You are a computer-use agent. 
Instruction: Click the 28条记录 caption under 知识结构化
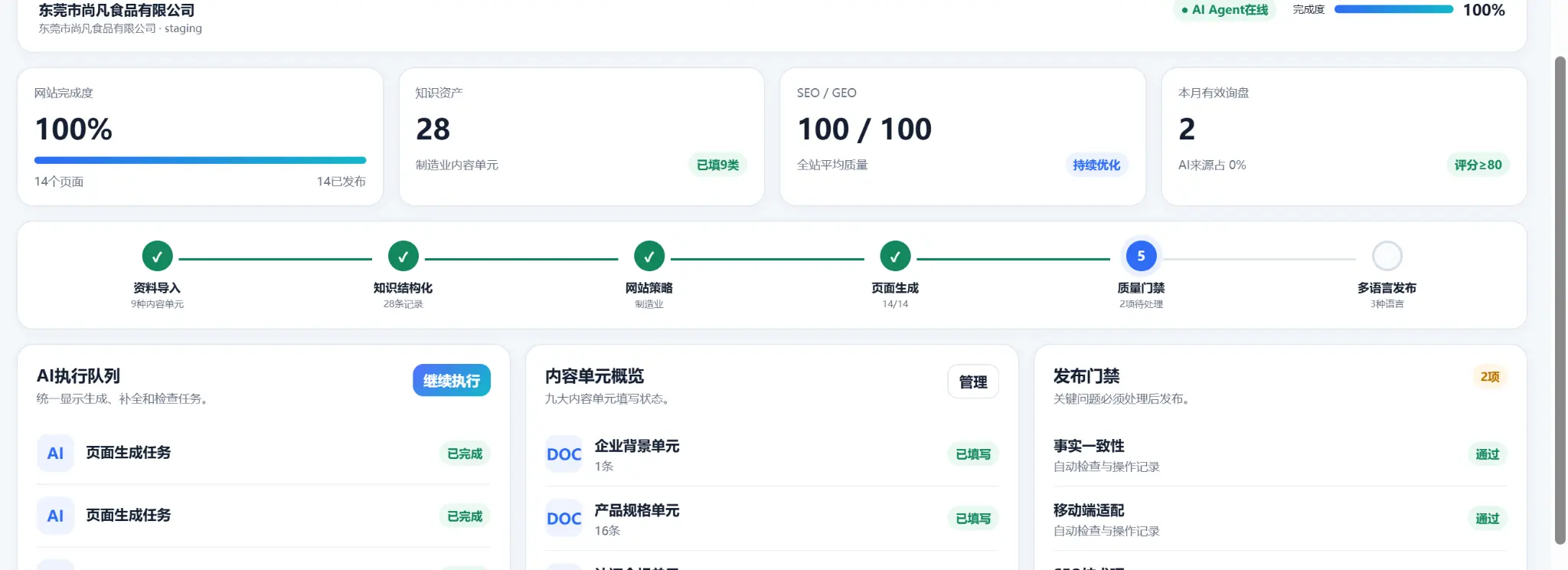403,304
